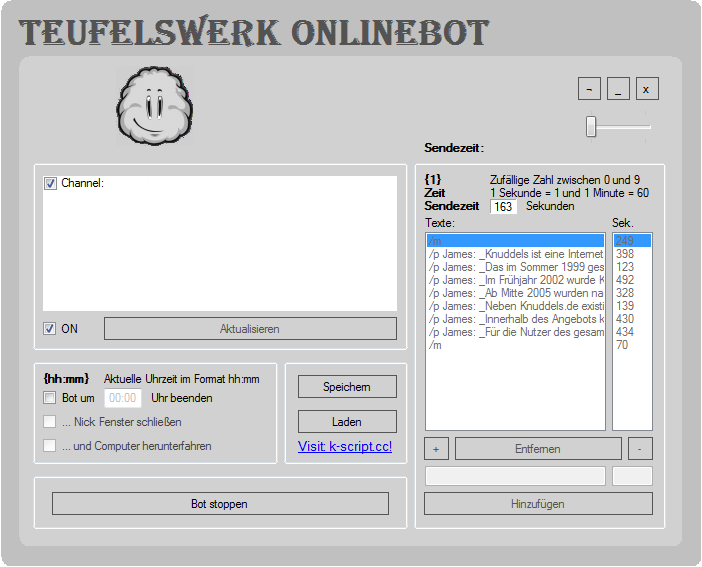Click the Aktualisieren button

coord(250,329)
